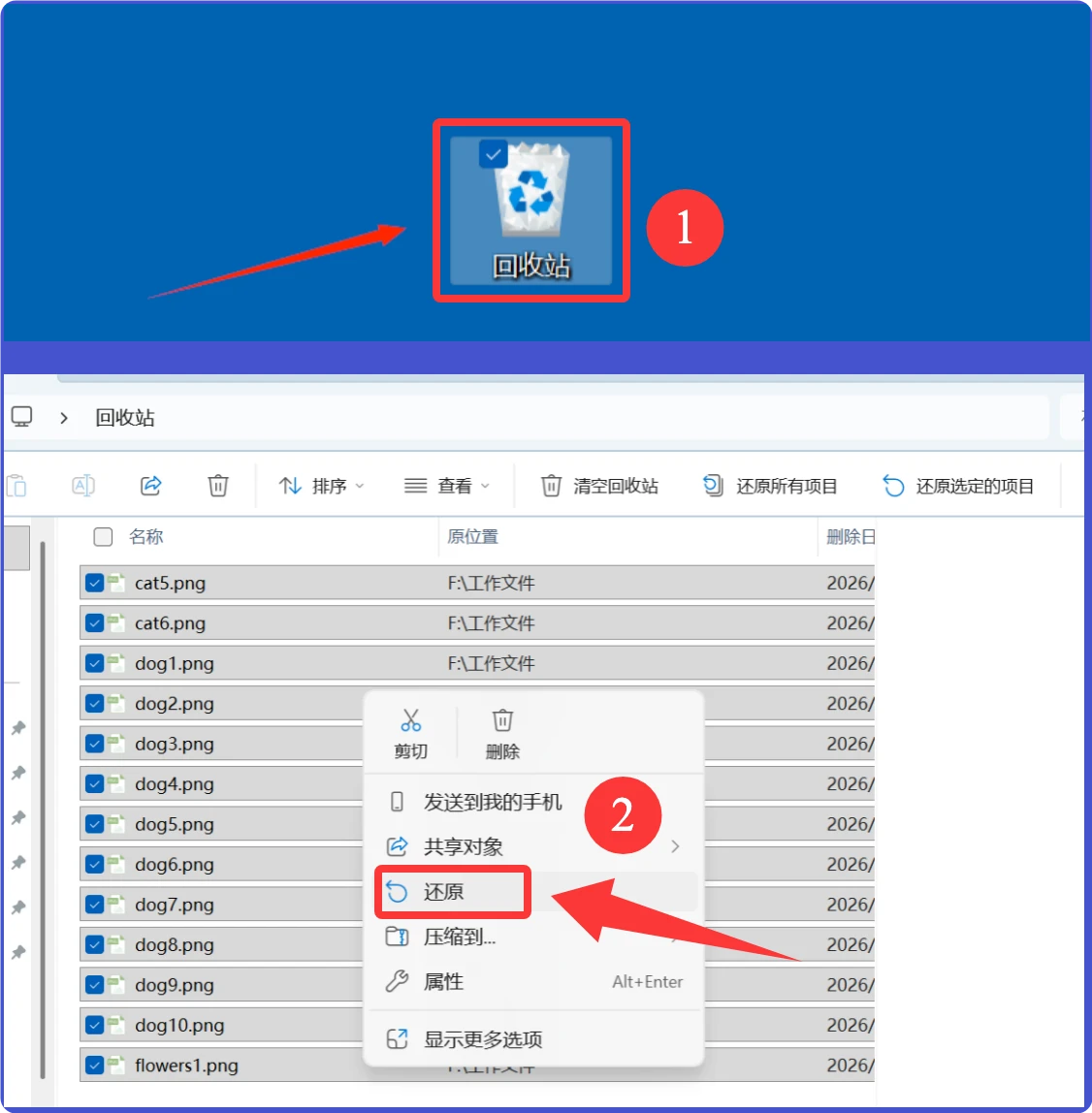This screenshot has width=1092, height=1113.
Task: Click flowers1.png file icon
Action: [x=115, y=1065]
